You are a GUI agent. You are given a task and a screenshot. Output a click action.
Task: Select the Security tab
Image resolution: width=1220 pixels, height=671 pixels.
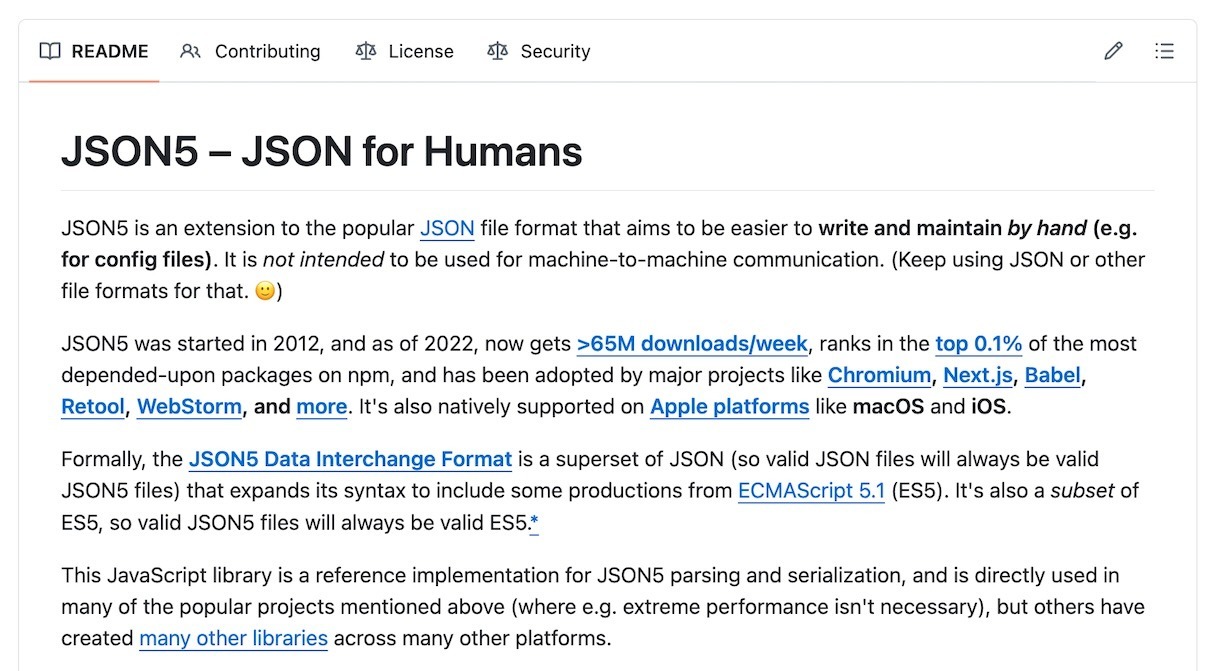[x=555, y=51]
